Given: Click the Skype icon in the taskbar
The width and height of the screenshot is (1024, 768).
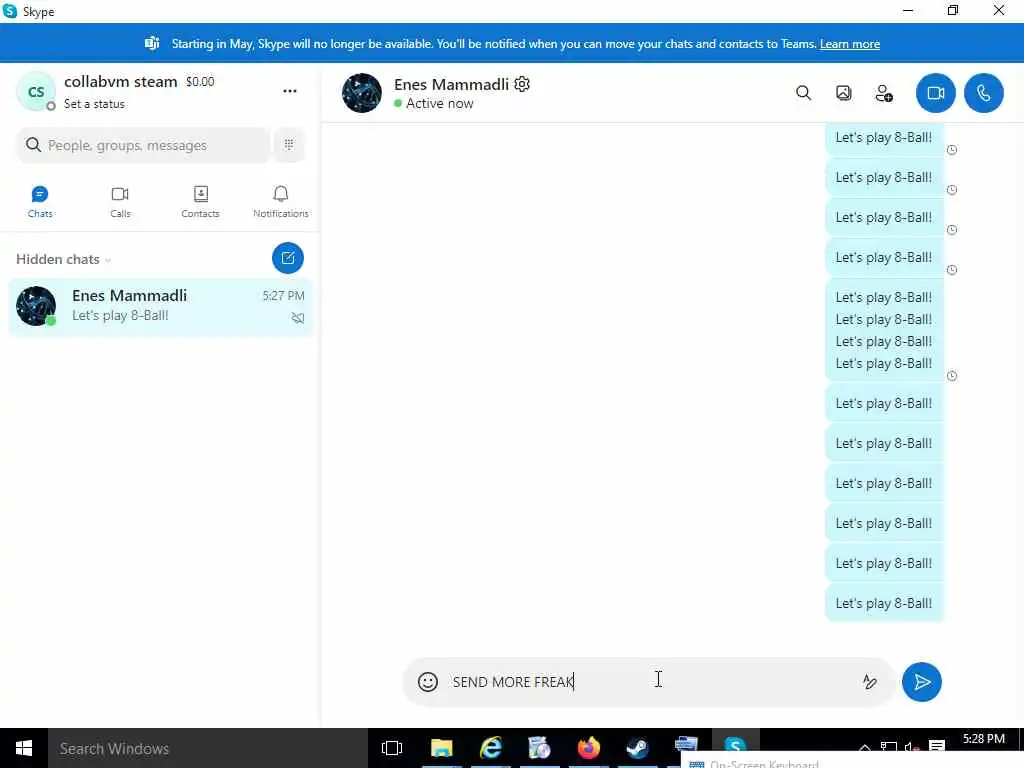Looking at the screenshot, I should tap(735, 744).
